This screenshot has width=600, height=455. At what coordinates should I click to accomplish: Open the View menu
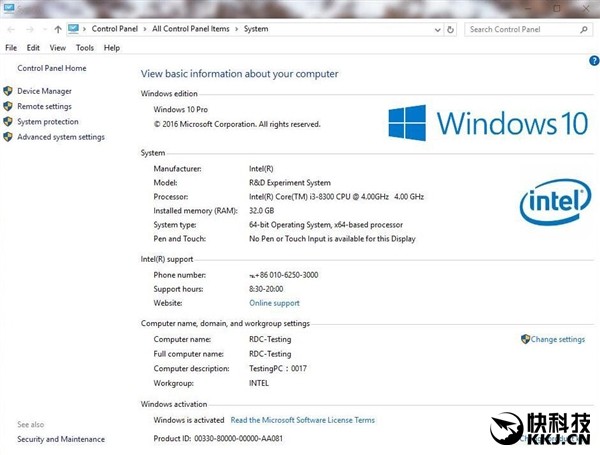(58, 48)
